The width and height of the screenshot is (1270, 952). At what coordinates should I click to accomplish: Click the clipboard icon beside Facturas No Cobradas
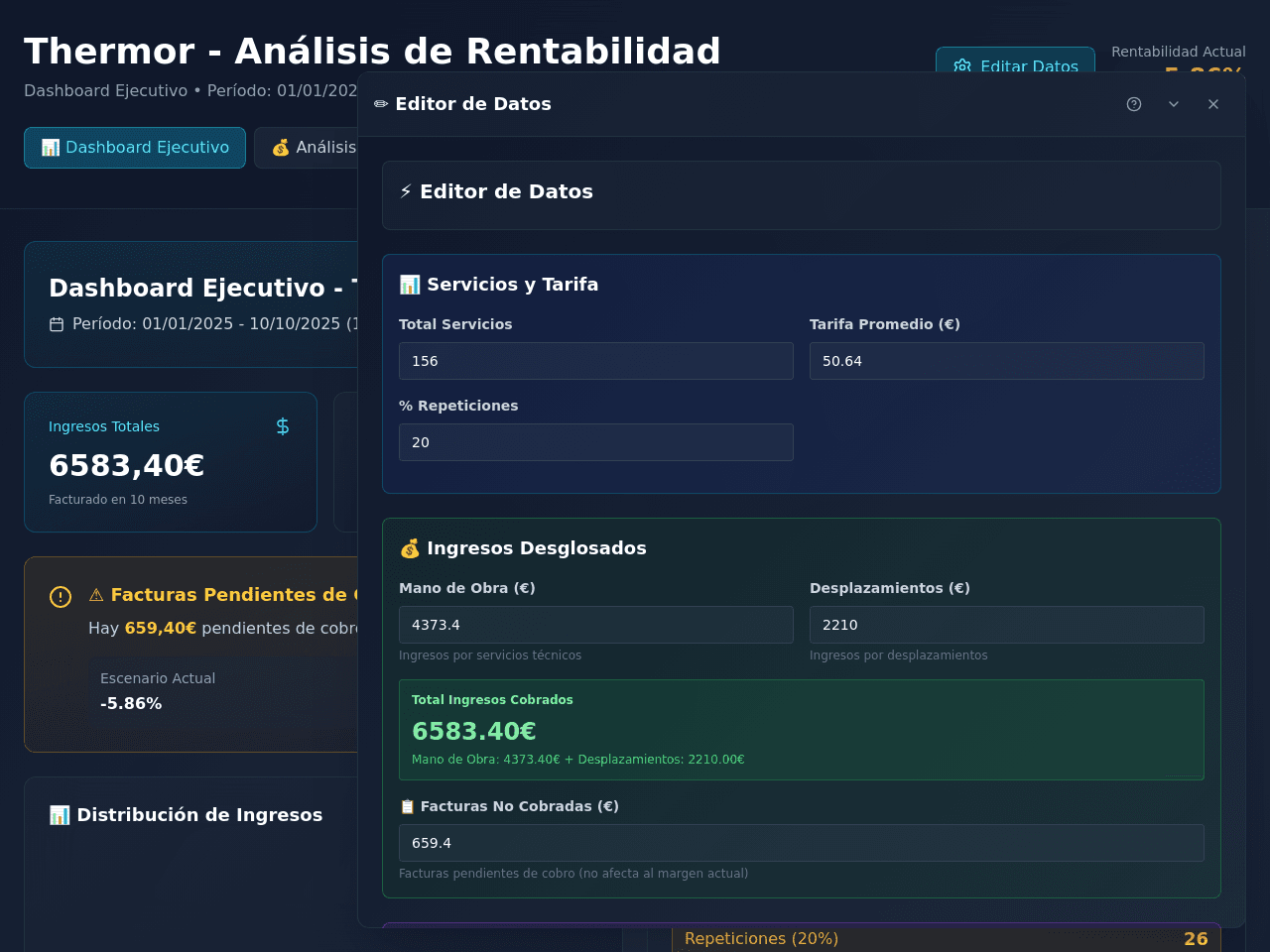(407, 807)
